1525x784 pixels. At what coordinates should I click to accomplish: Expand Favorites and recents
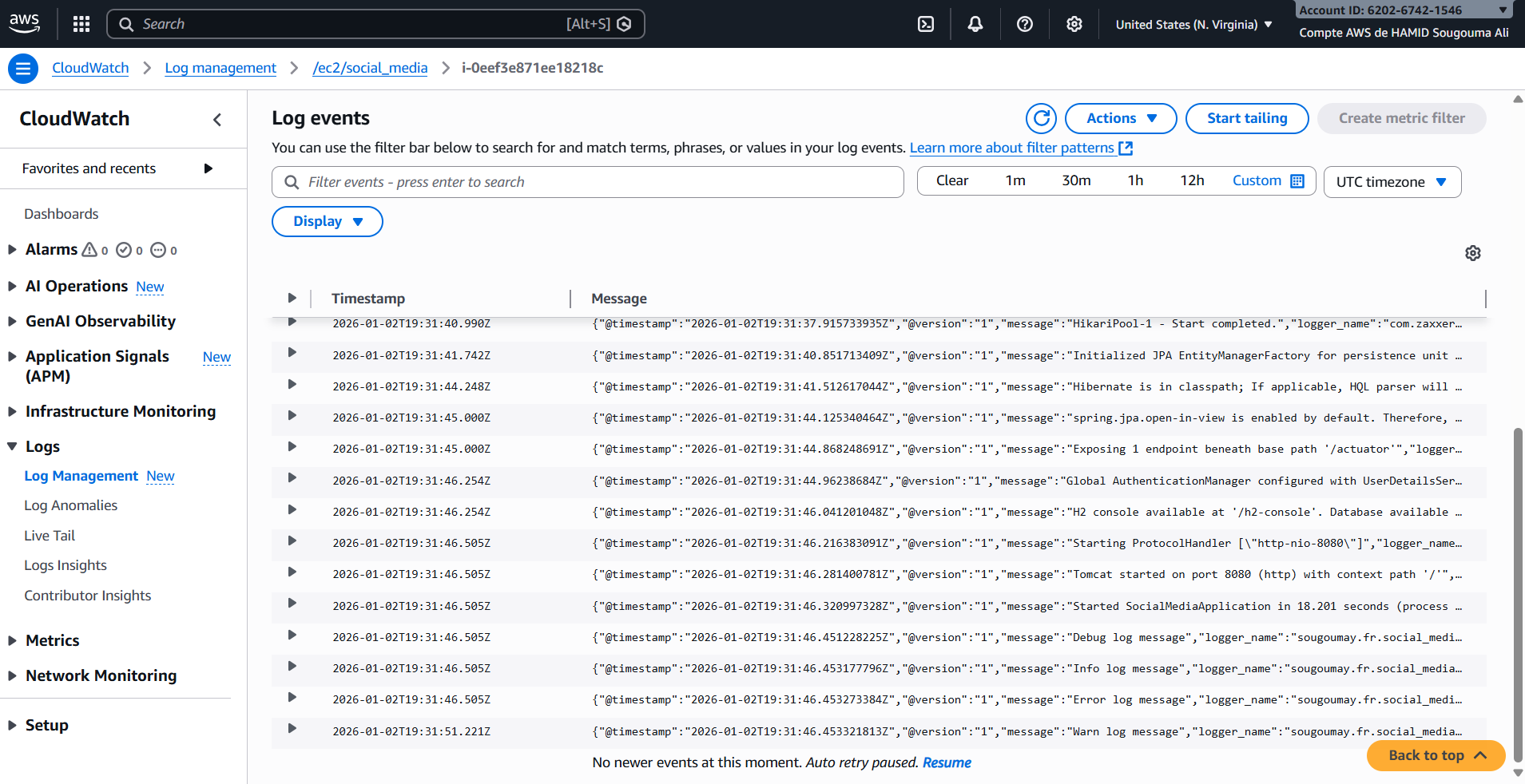click(x=208, y=168)
